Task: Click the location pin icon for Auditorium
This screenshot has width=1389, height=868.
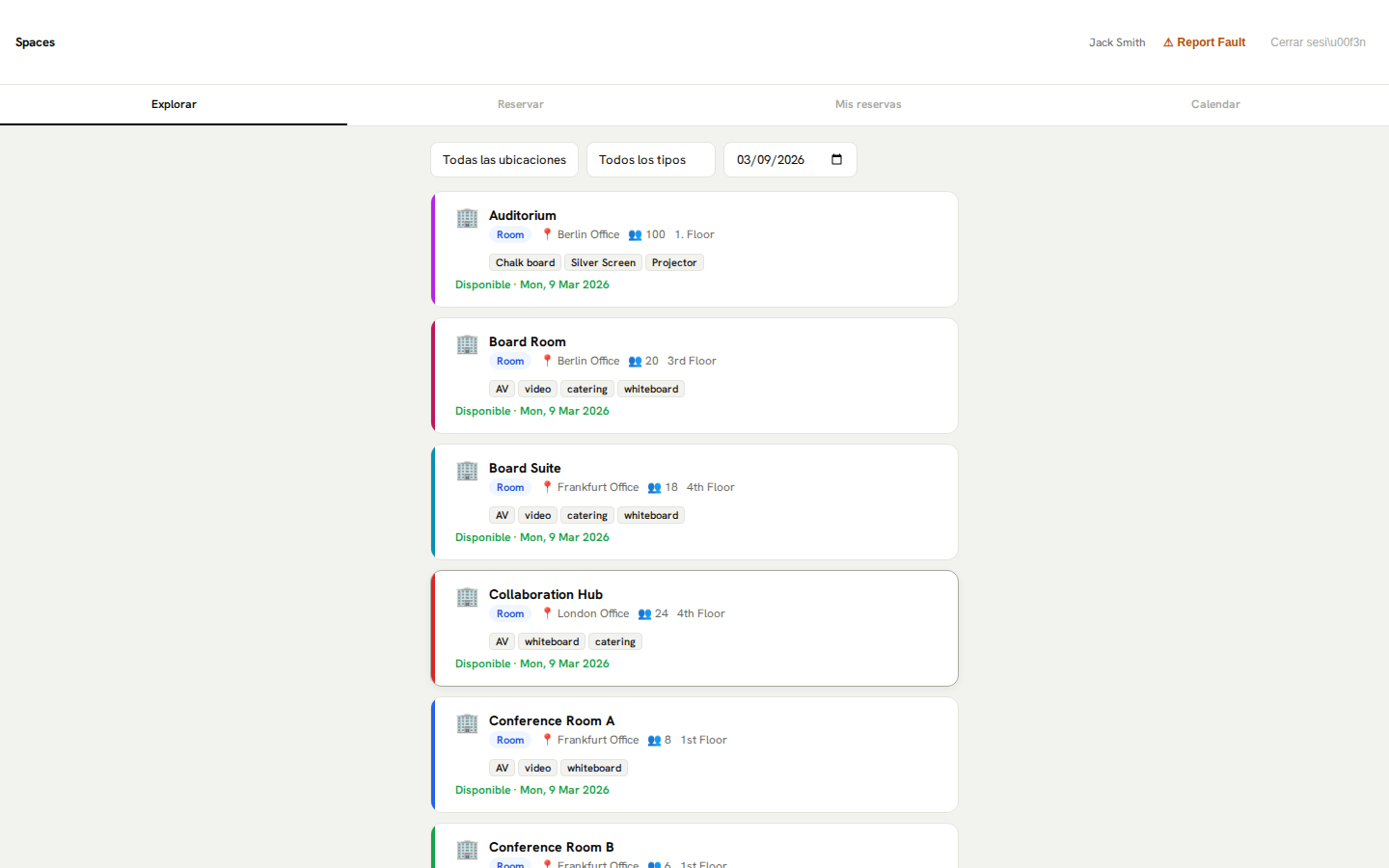Action: point(547,234)
